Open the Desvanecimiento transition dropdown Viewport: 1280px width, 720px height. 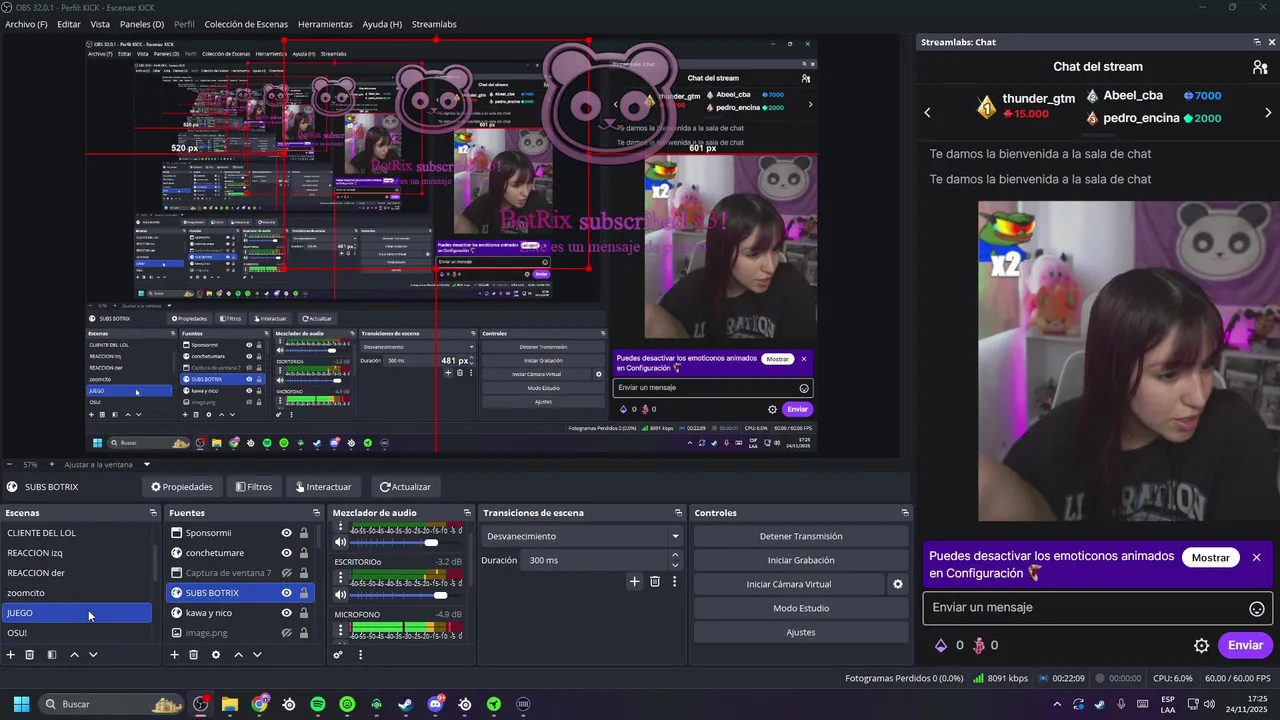[x=580, y=536]
